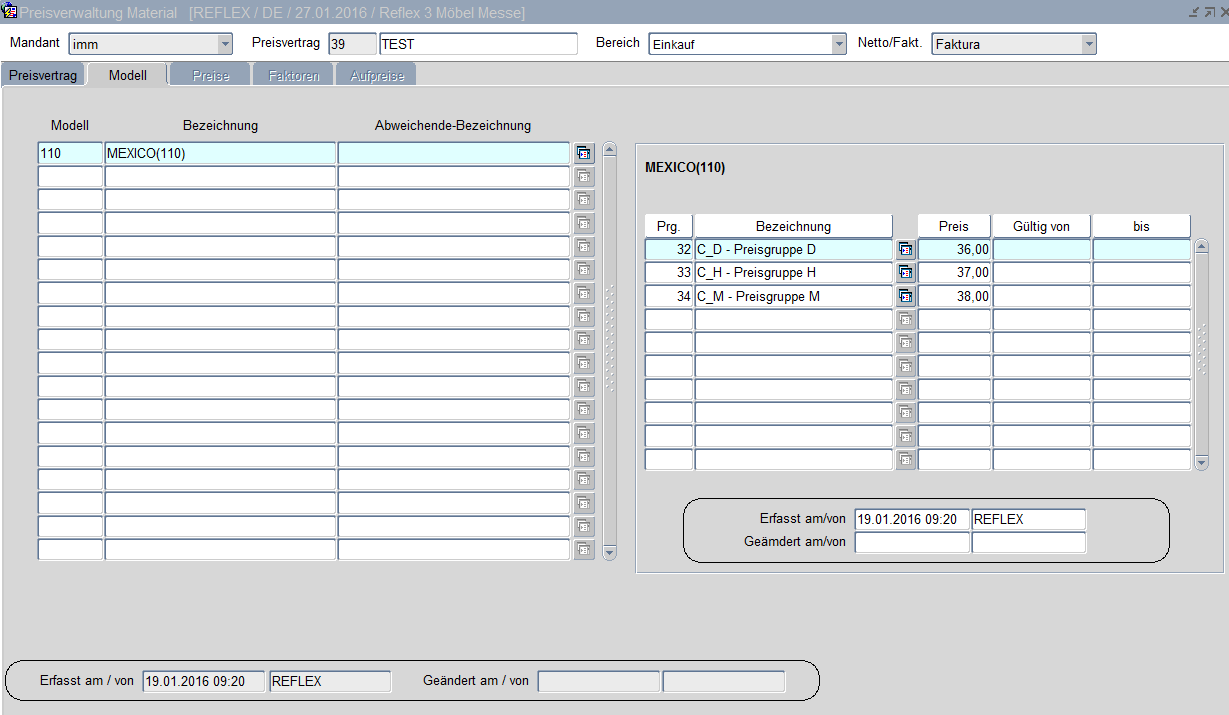The image size is (1229, 715).
Task: Open the lookup icon for Preisgruppe D row
Action: click(x=905, y=249)
